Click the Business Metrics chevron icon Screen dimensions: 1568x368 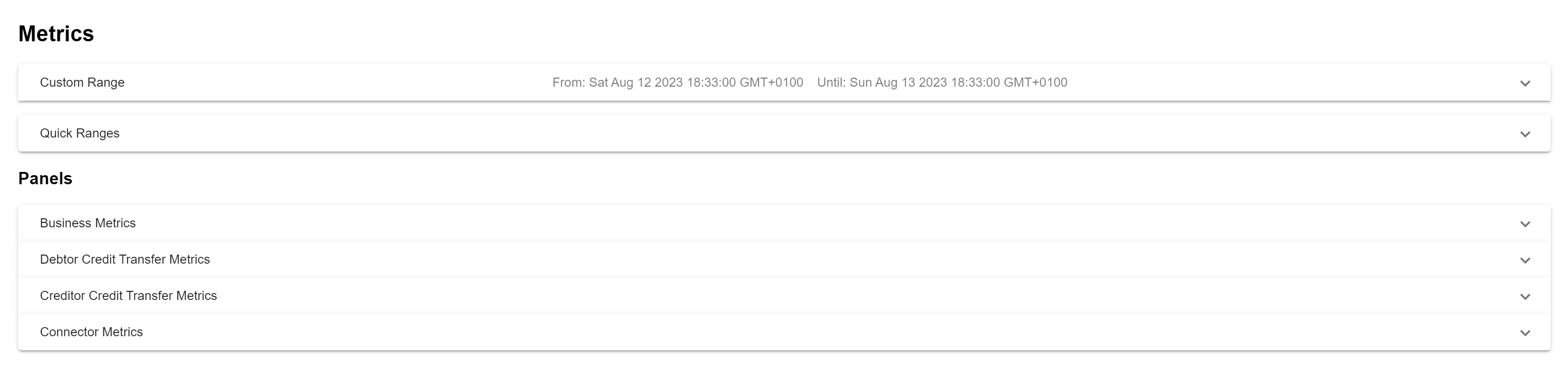pyautogui.click(x=1525, y=224)
